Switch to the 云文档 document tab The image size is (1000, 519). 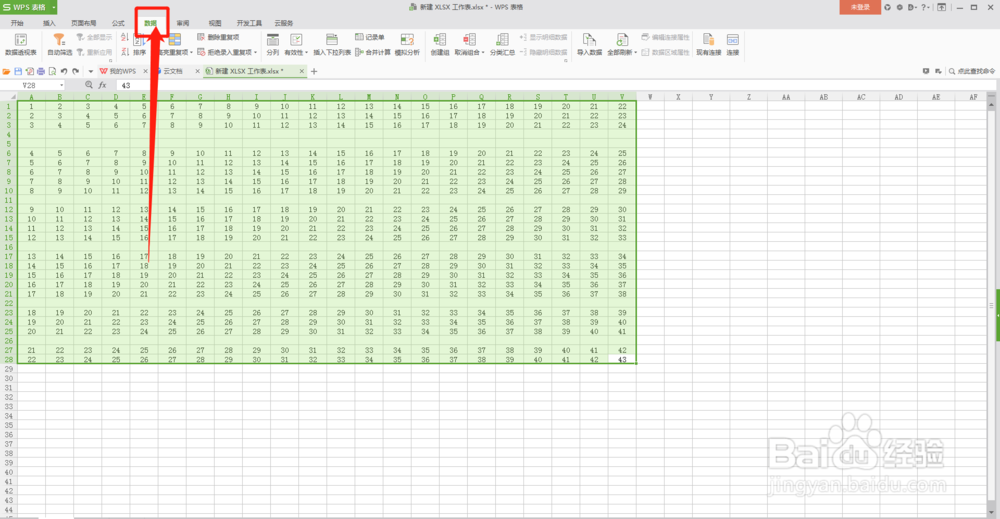[x=172, y=71]
